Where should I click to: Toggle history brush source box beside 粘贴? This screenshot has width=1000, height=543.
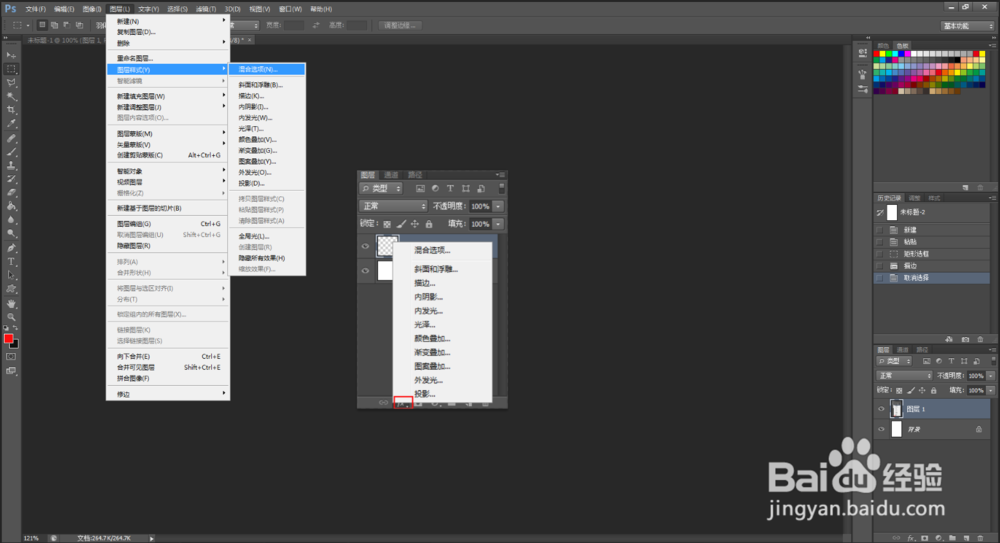880,242
